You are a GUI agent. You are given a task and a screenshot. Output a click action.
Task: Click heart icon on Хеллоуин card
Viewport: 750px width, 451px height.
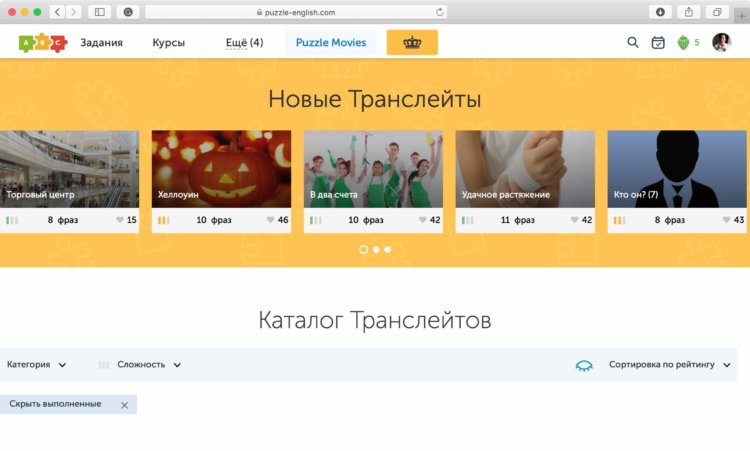click(270, 220)
